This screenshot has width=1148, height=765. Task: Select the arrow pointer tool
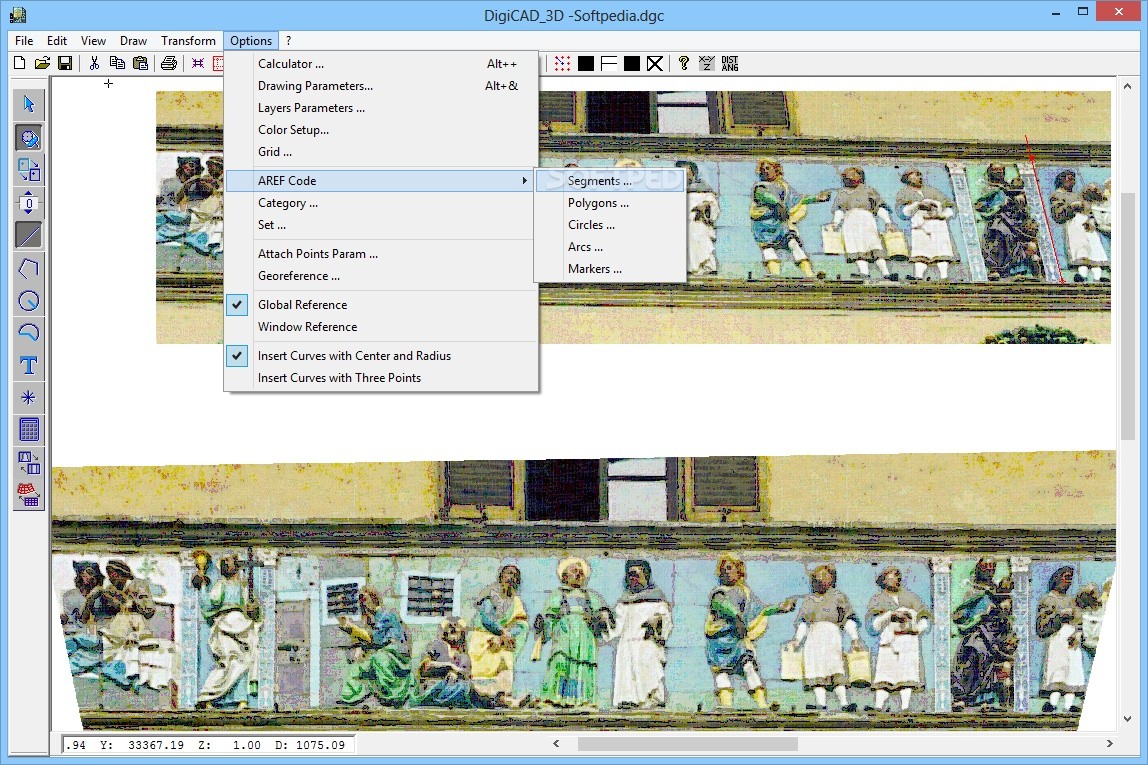(x=29, y=104)
